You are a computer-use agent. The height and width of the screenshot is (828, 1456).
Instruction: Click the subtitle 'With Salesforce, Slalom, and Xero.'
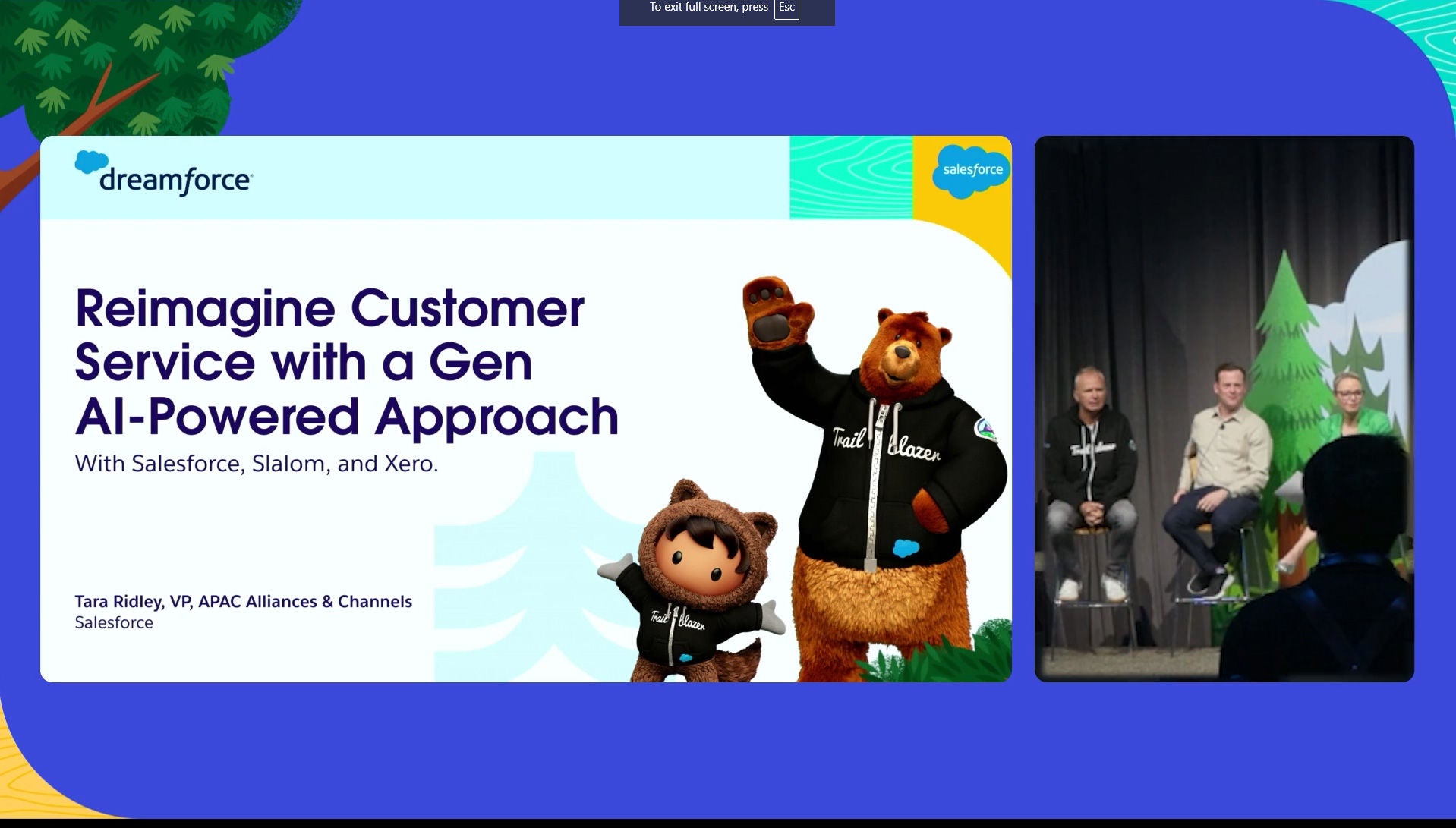(x=257, y=463)
